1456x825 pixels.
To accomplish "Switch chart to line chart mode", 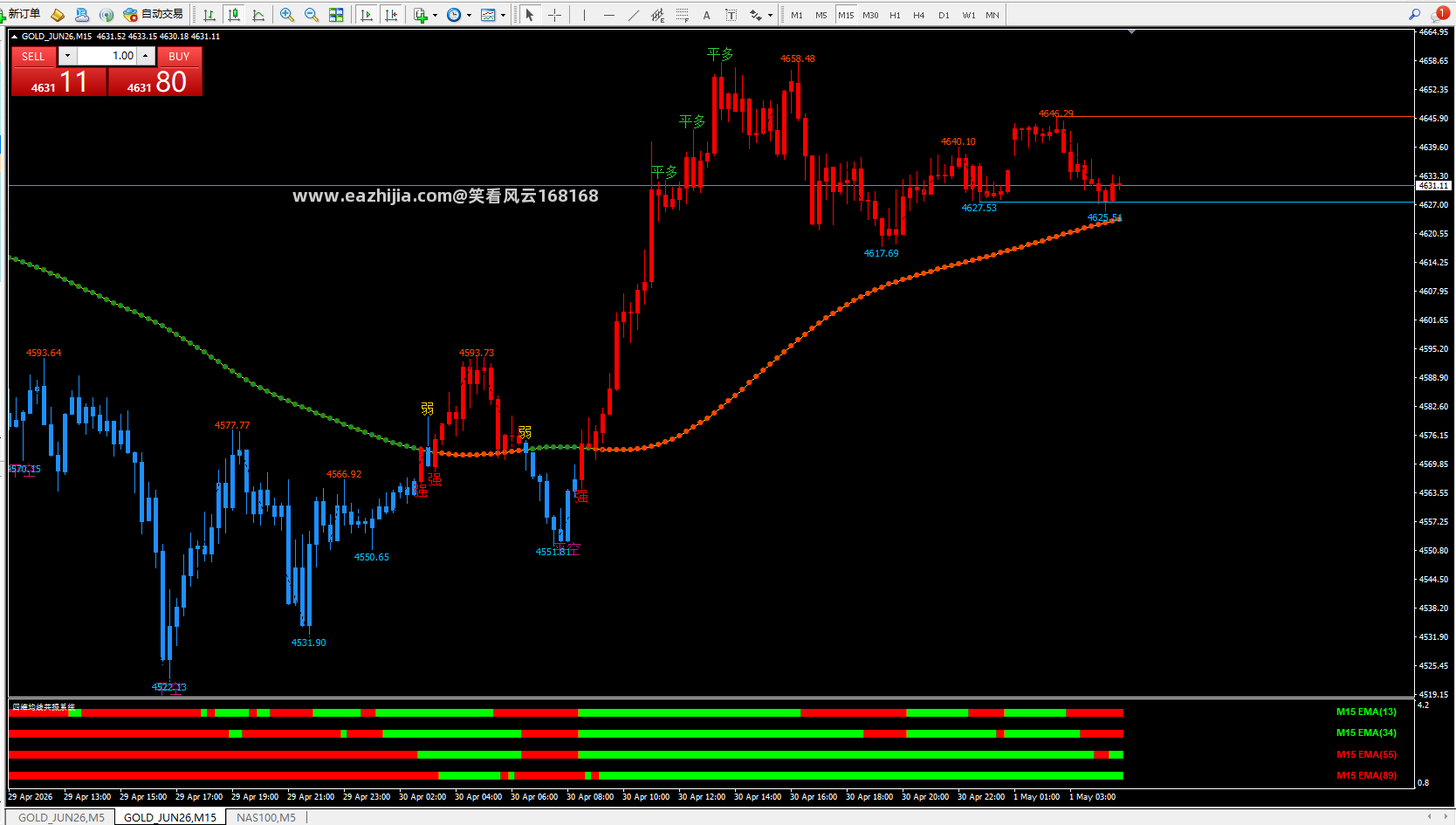I will (258, 15).
